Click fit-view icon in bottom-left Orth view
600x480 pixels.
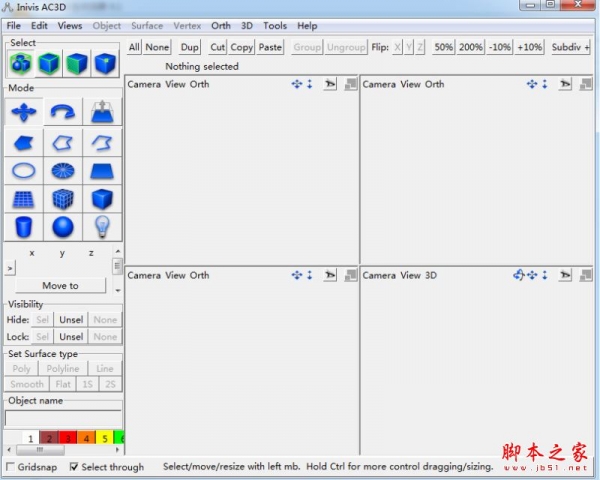coord(330,275)
